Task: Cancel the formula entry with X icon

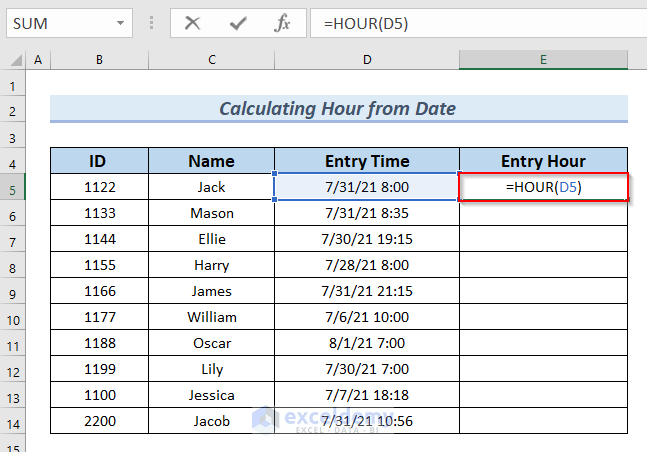Action: pos(193,23)
